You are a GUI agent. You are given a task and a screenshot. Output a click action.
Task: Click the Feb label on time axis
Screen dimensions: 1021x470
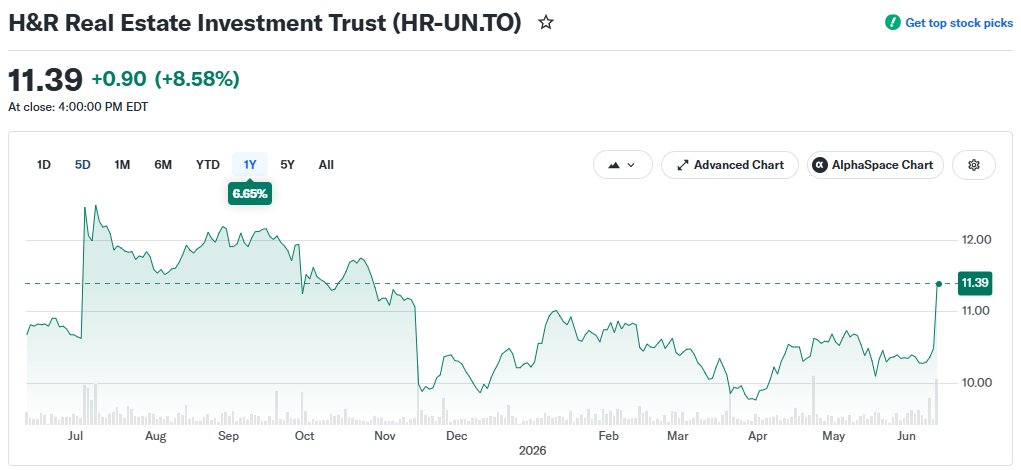point(608,435)
